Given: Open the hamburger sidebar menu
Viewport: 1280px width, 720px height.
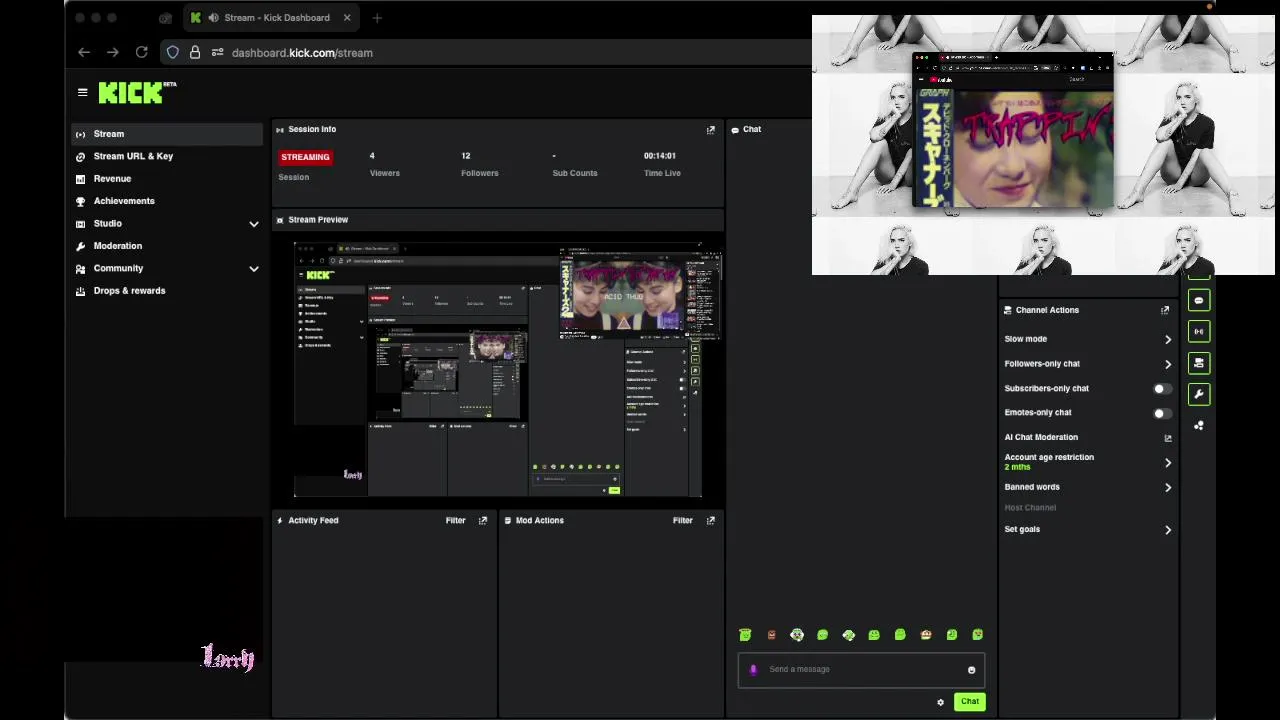Looking at the screenshot, I should [82, 92].
